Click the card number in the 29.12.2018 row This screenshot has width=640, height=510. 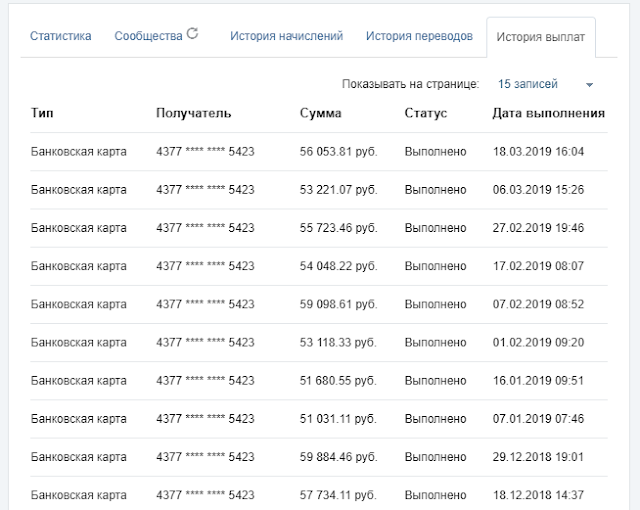[205, 457]
